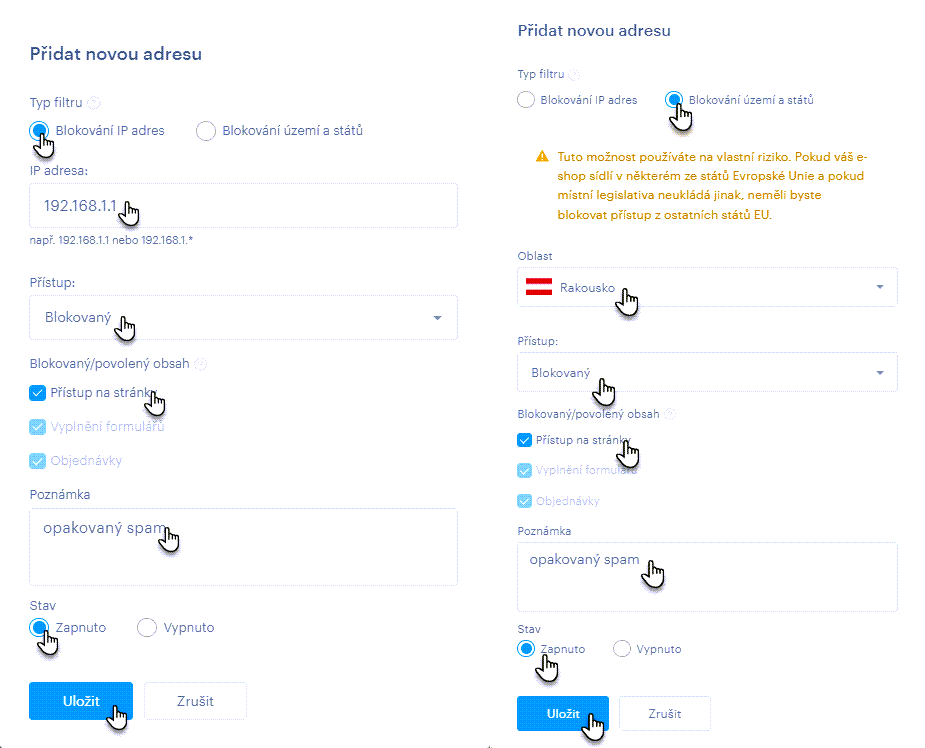Open right Přístup Blokovaný dropdown
The image size is (925, 748).
(707, 372)
